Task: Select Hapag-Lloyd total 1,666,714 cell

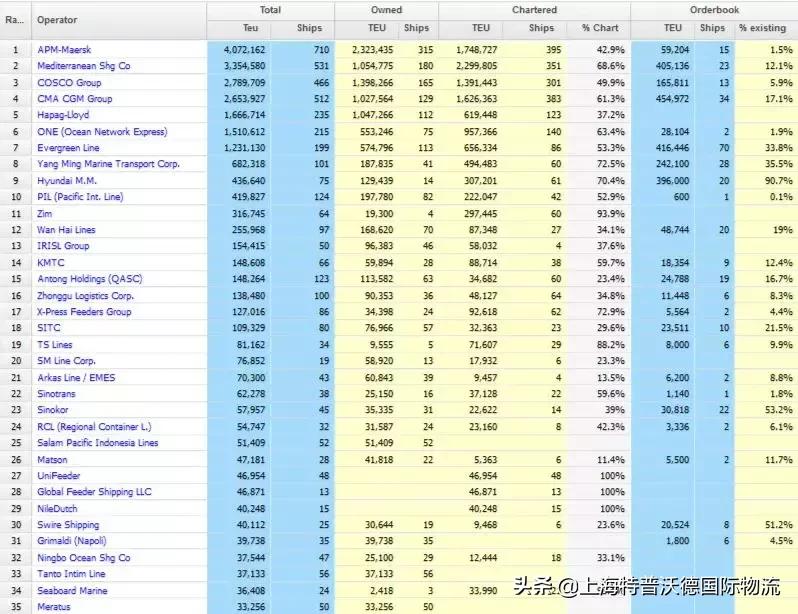Action: tap(239, 115)
